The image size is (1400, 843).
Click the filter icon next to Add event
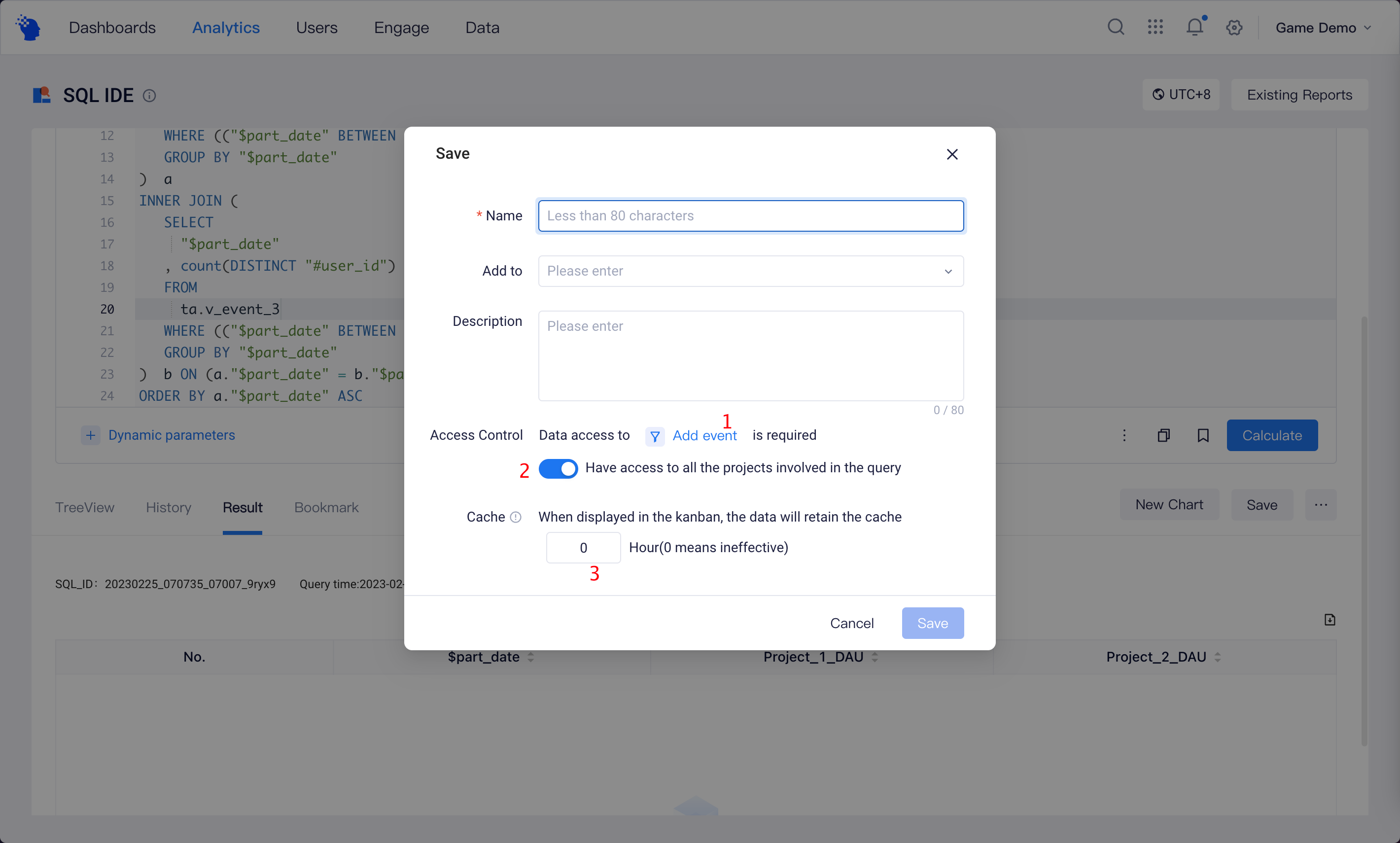(x=655, y=436)
